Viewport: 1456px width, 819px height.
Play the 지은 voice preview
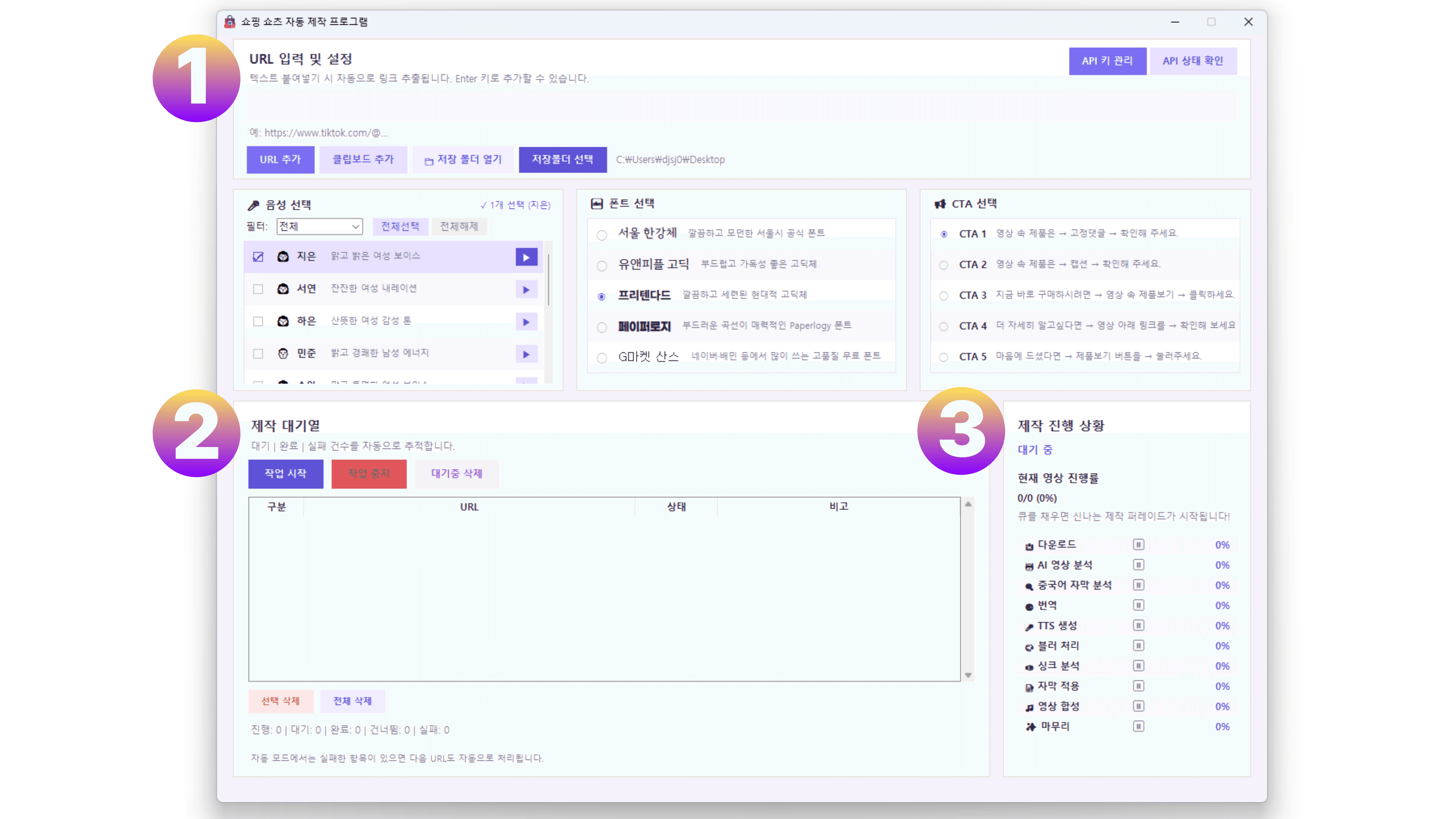(x=526, y=257)
